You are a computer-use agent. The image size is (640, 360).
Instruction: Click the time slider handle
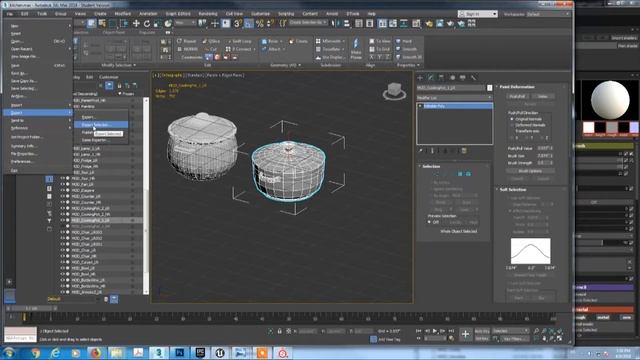click(32, 309)
